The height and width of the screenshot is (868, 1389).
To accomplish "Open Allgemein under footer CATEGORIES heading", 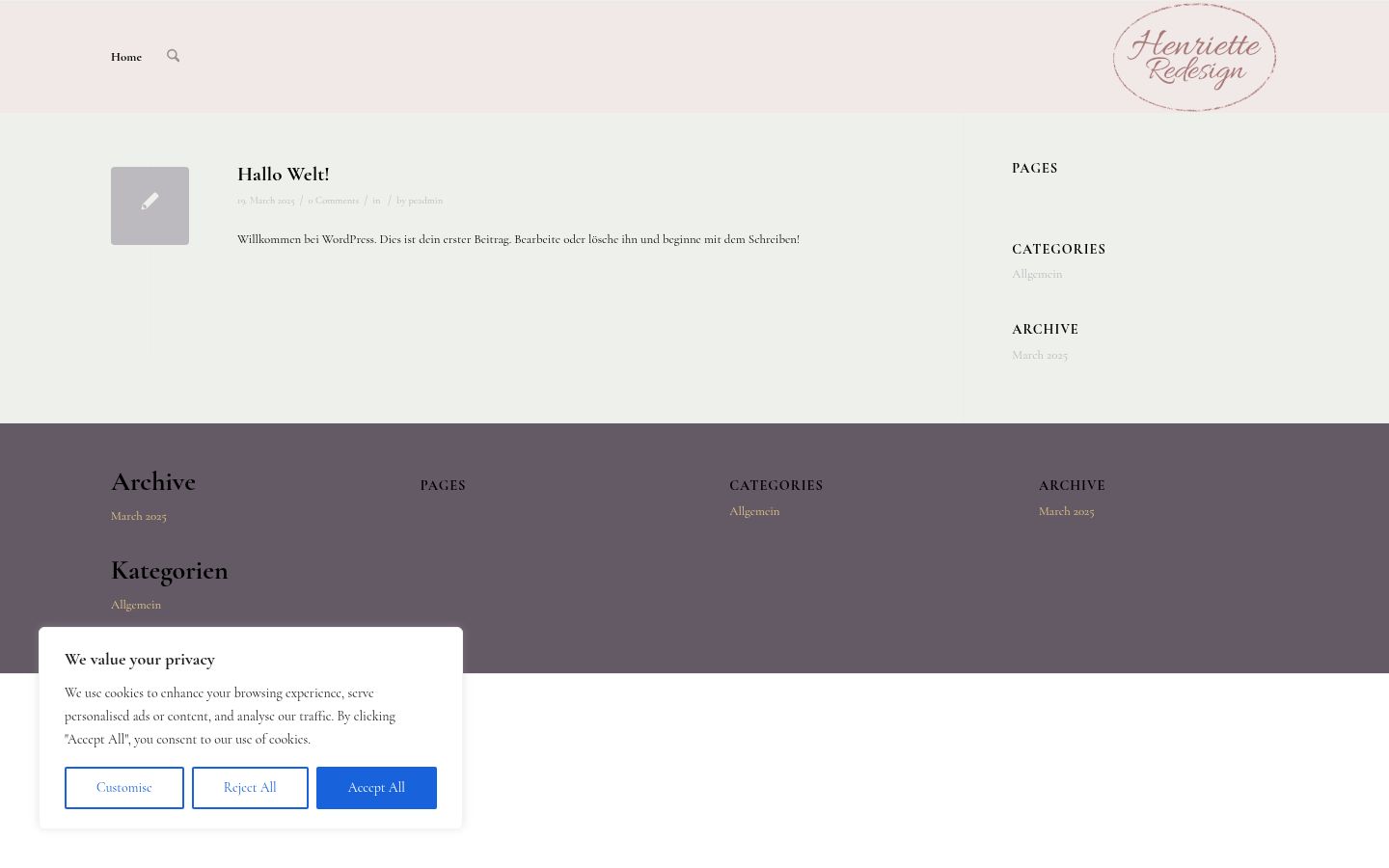I will [754, 511].
